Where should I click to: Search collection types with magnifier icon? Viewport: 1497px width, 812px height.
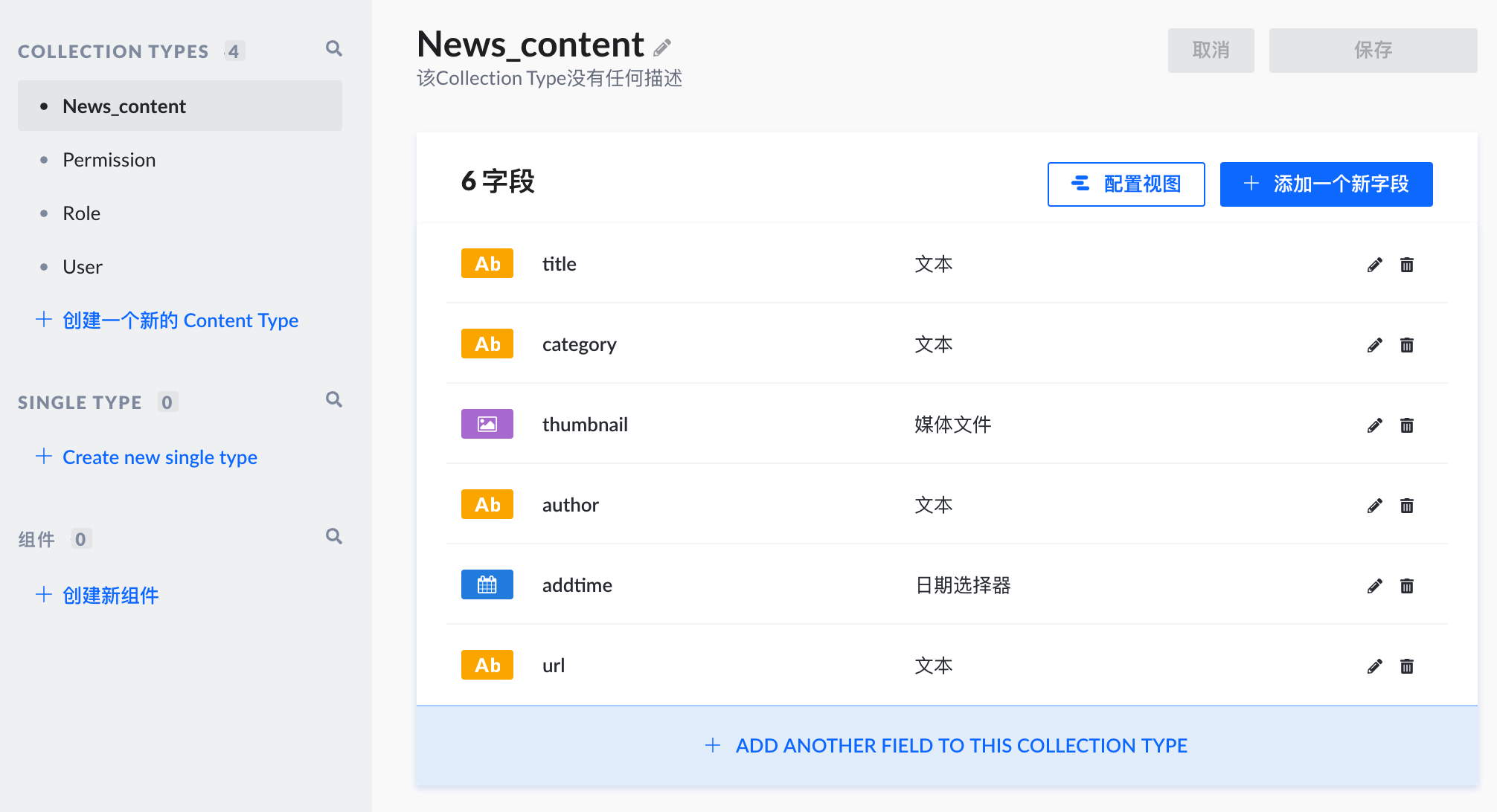334,49
